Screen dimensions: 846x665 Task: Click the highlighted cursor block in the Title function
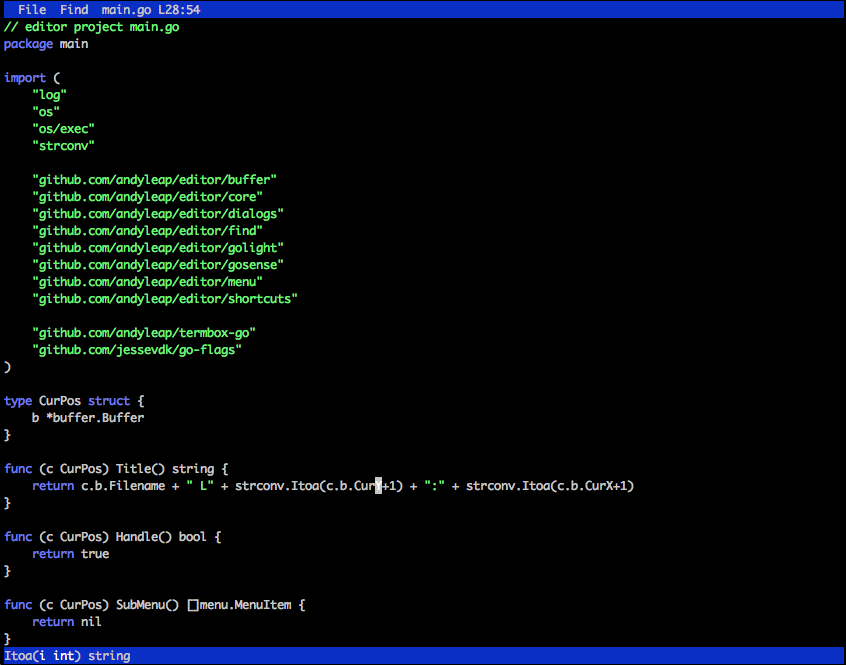(379, 486)
